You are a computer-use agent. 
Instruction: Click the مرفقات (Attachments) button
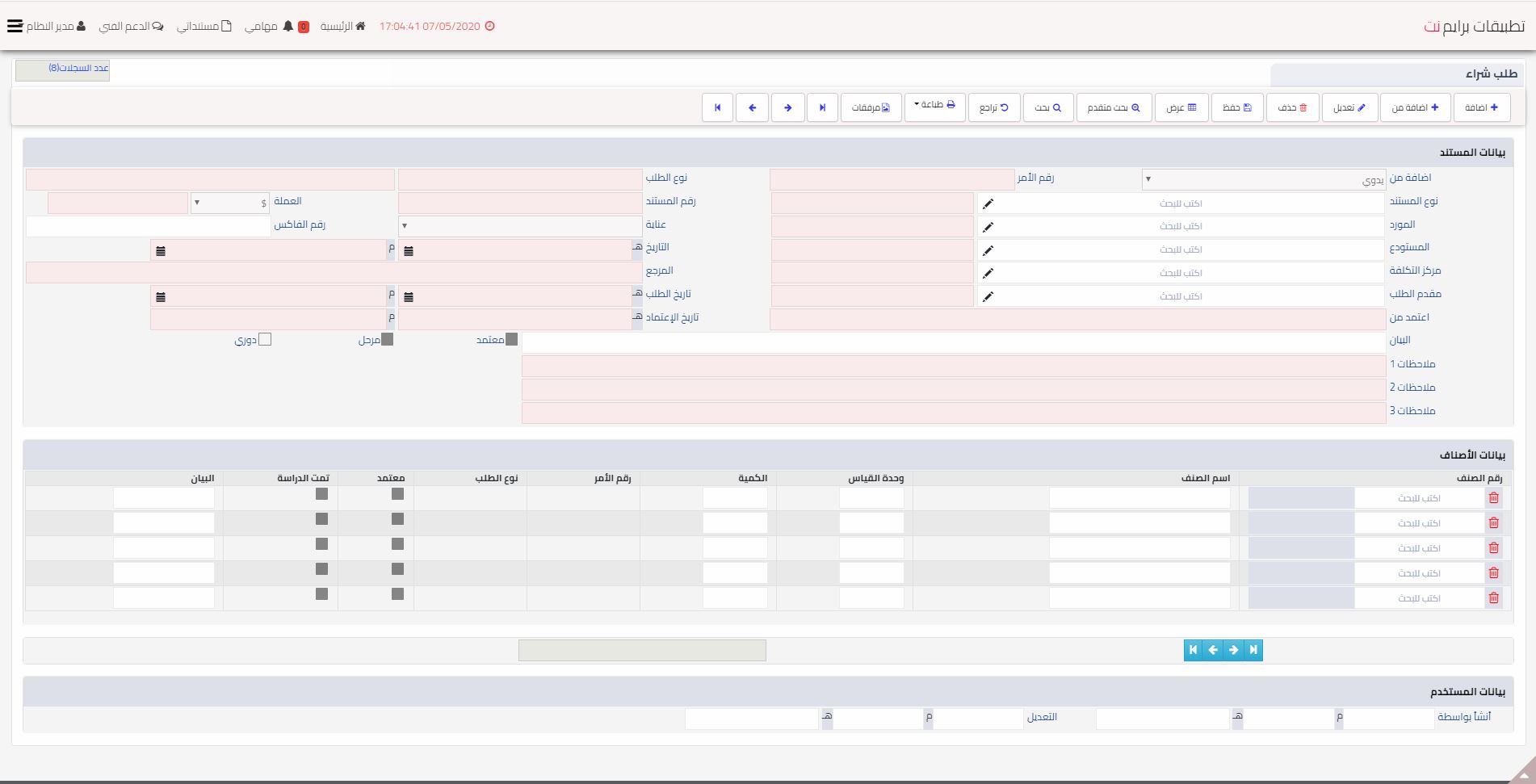pos(871,107)
